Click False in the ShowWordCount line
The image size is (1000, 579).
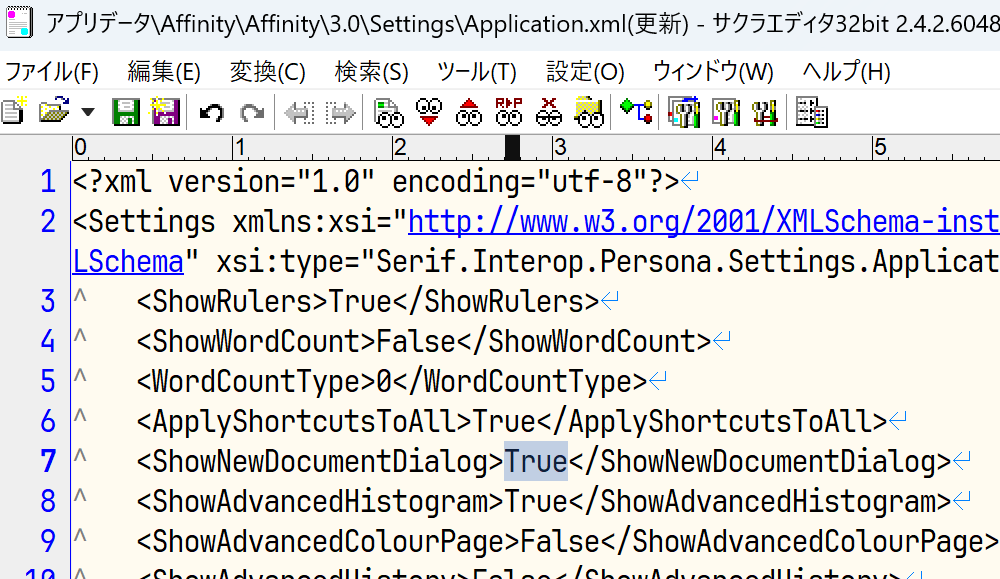pos(416,342)
